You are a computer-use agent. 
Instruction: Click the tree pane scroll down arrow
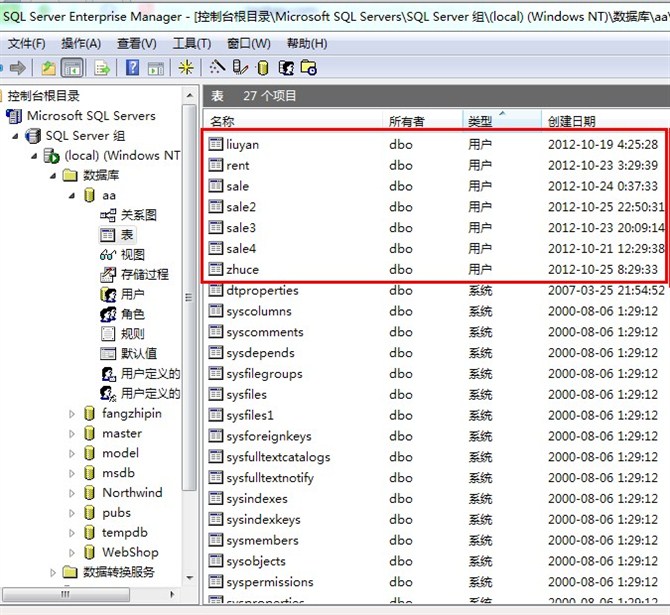(x=190, y=578)
